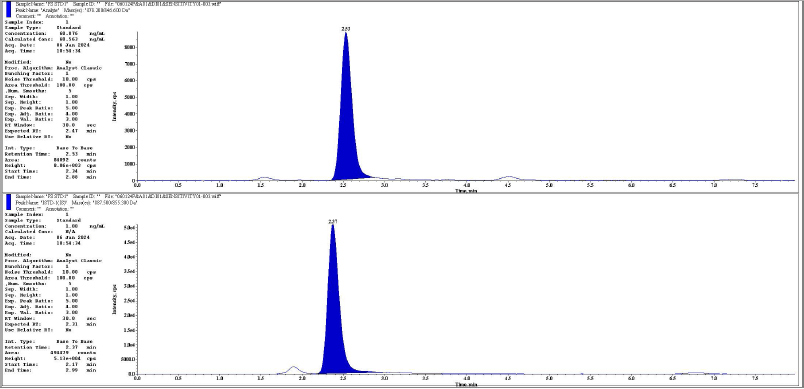Click the blue color marker of Analyte pane
804x389 pixels.
click(7, 10)
